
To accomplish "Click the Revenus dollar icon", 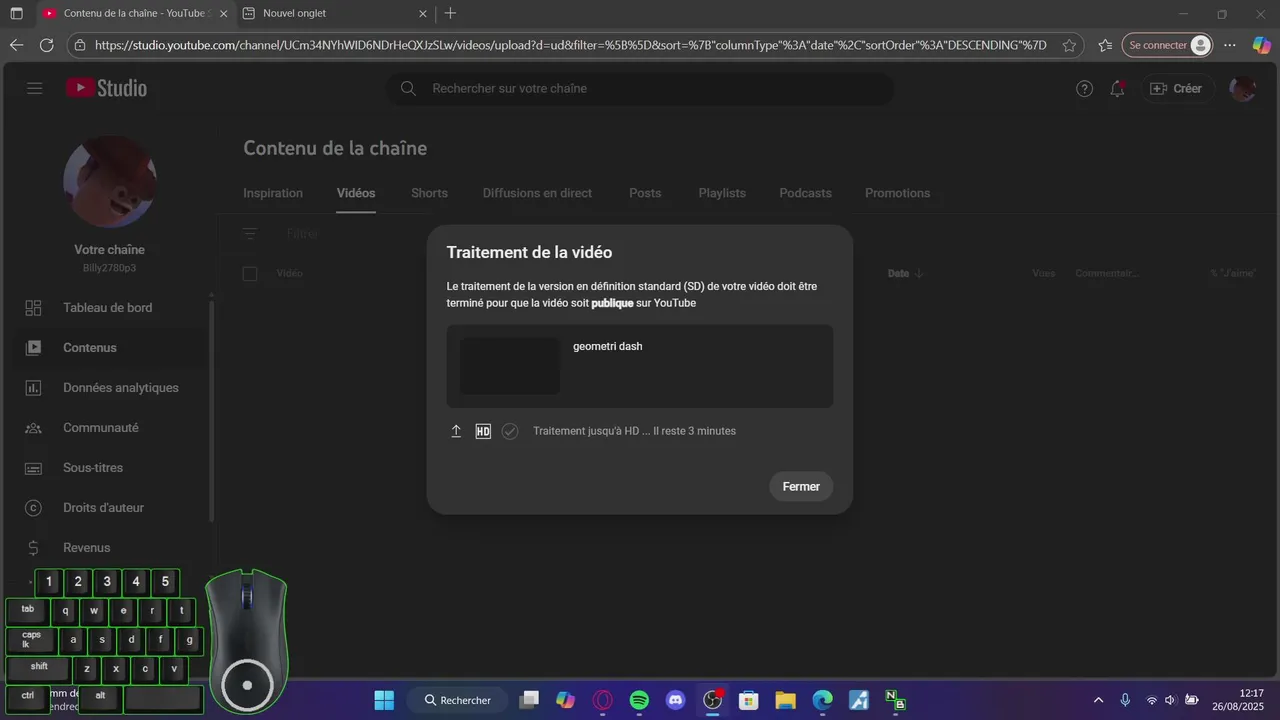I will (x=33, y=548).
